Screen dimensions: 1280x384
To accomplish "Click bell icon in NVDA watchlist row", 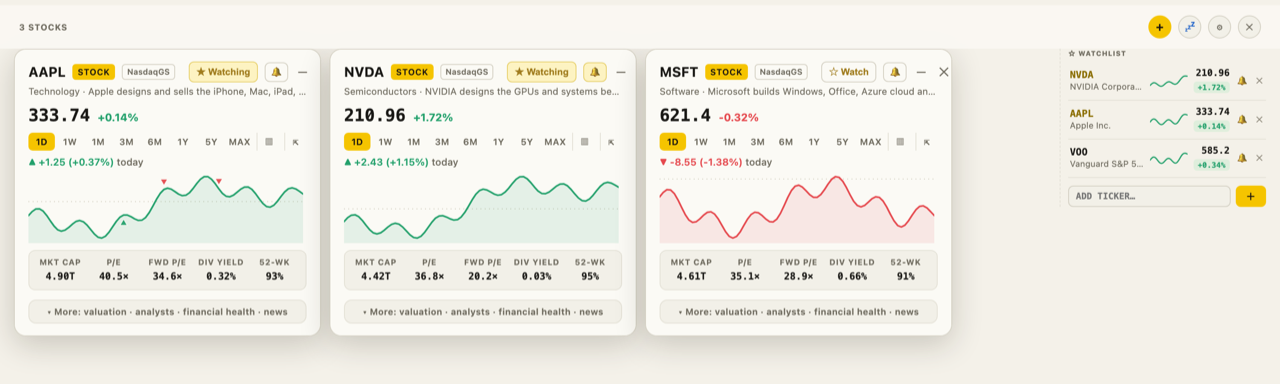I will point(1242,81).
